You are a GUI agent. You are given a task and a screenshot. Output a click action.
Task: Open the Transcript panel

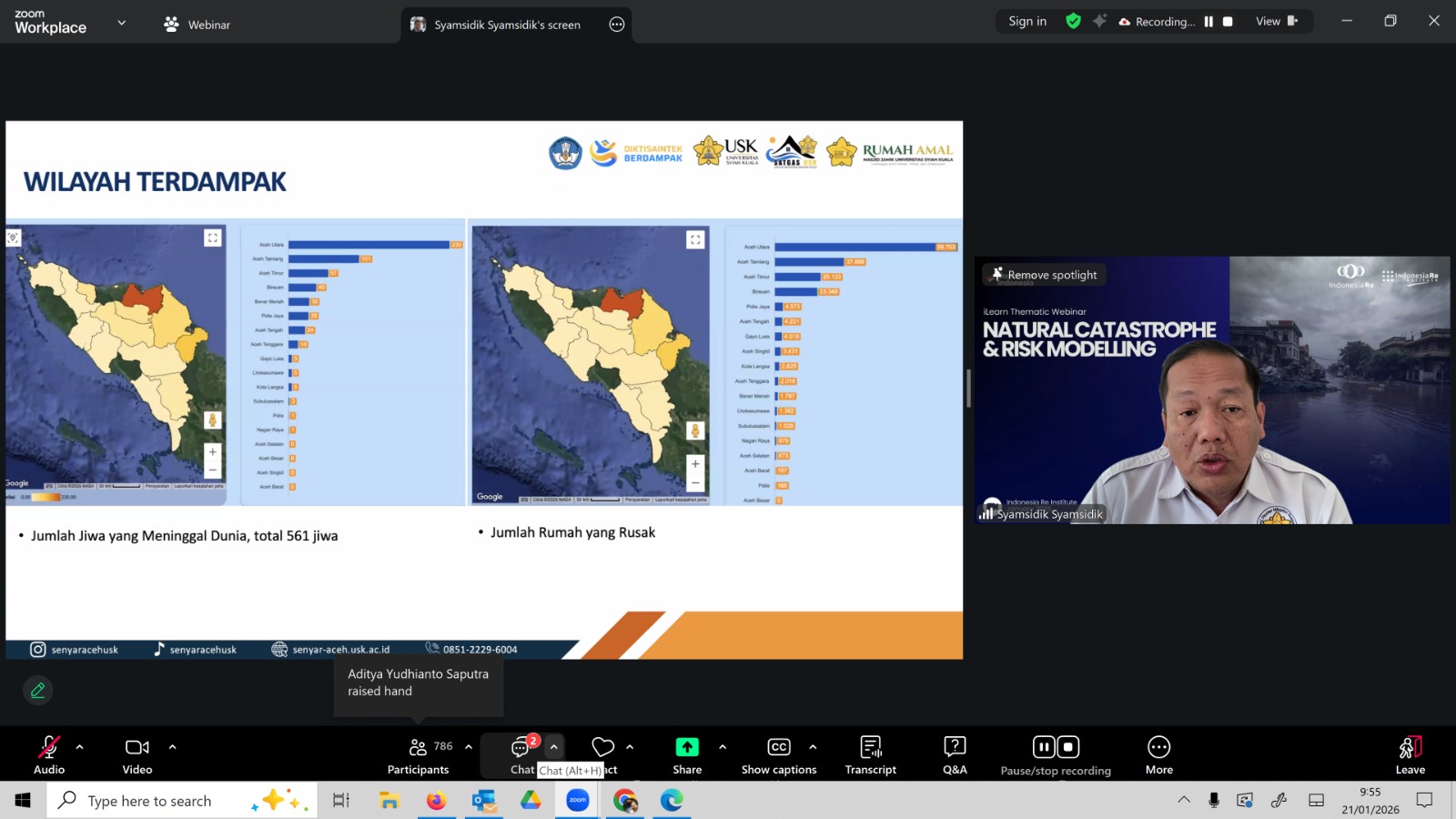870,755
